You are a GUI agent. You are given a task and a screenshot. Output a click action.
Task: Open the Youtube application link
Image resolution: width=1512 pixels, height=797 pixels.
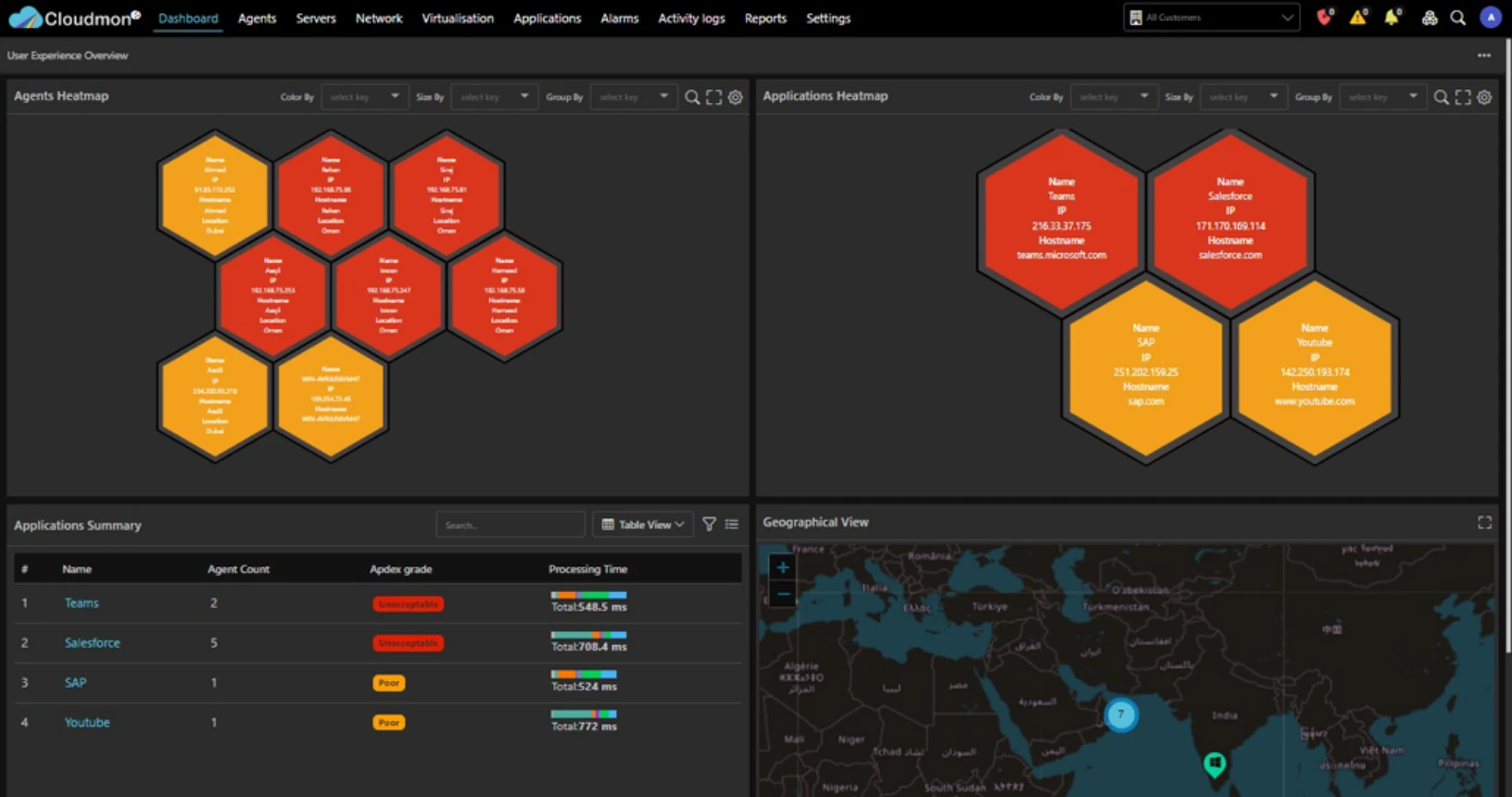87,723
